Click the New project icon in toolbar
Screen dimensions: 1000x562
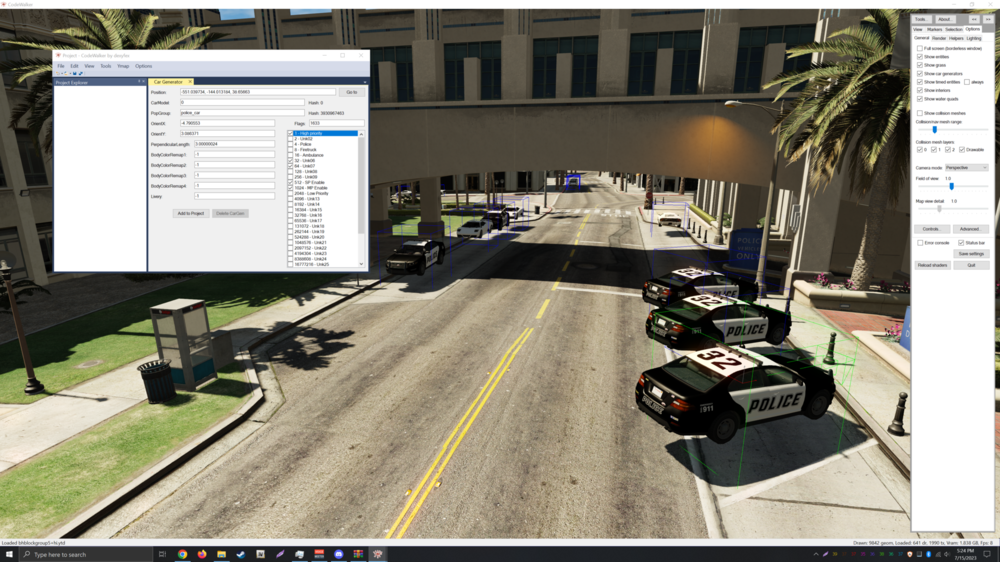[x=58, y=73]
